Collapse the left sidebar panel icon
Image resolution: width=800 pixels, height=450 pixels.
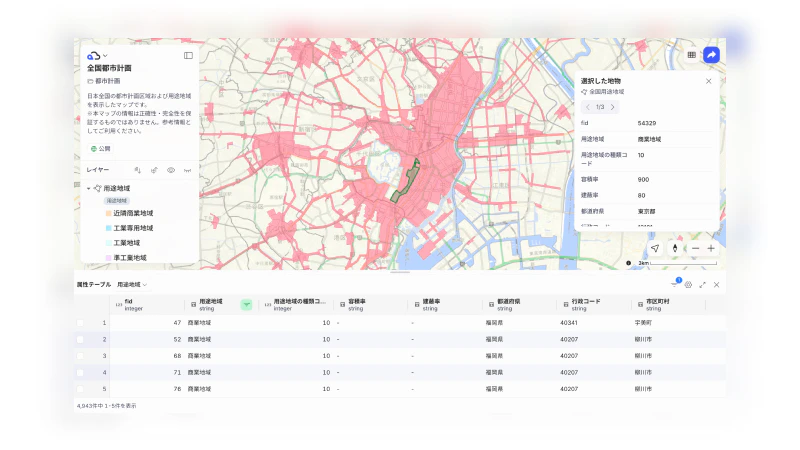[188, 56]
